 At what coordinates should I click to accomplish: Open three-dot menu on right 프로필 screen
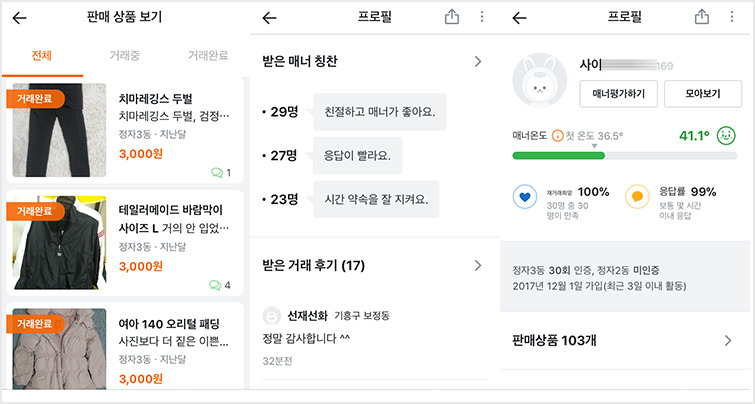point(732,17)
